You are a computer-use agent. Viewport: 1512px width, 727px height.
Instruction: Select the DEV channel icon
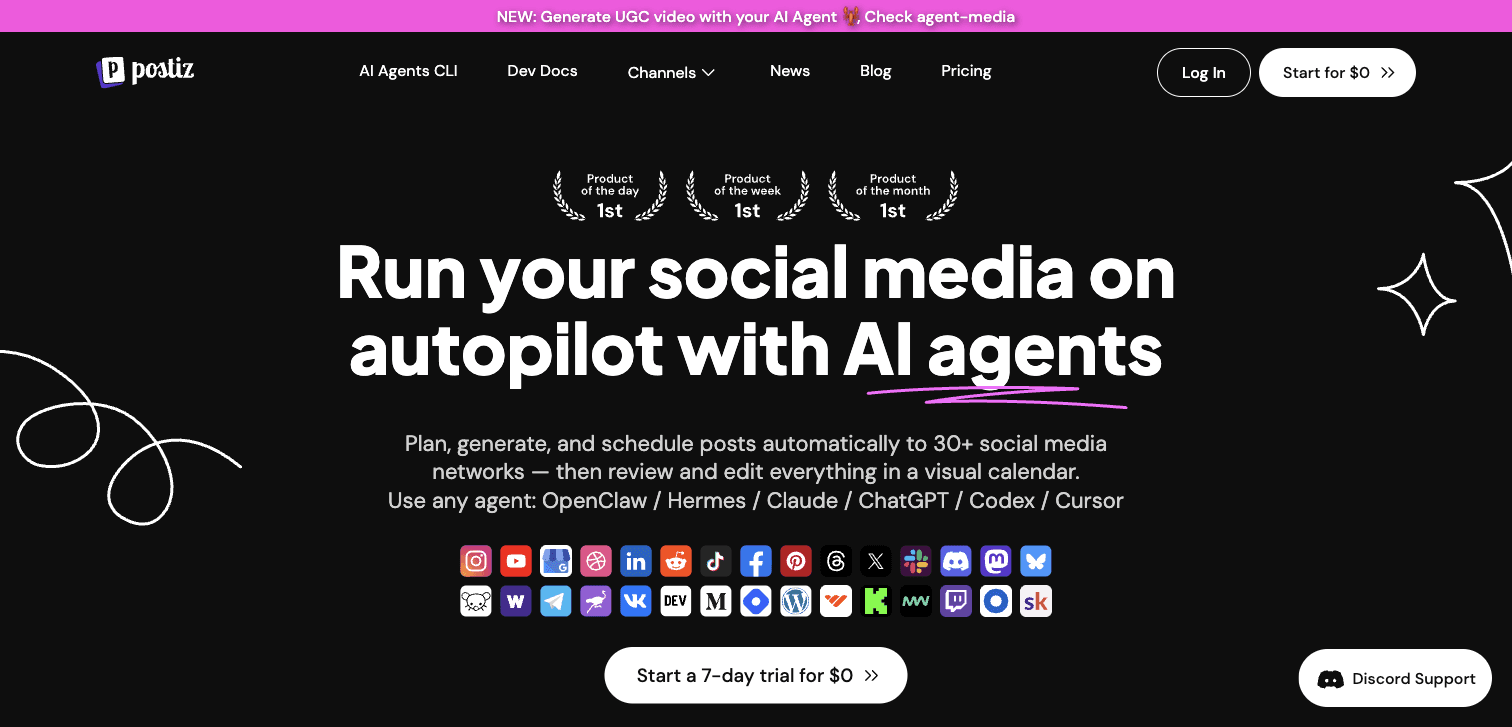[676, 601]
